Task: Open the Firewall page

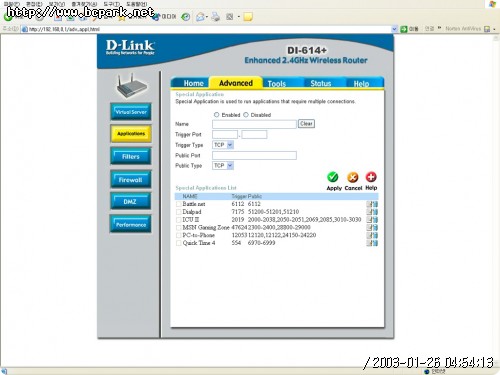Action: 131,180
